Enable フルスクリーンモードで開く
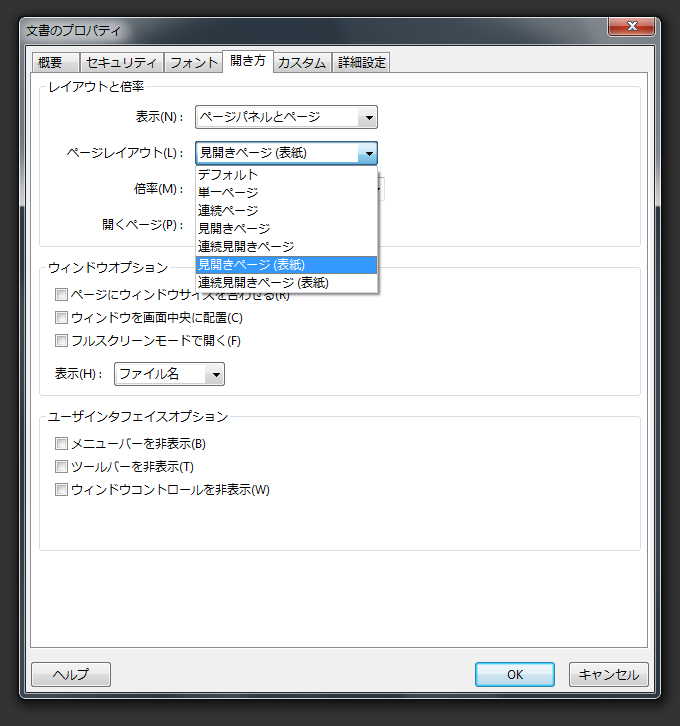This screenshot has width=680, height=726. (61, 341)
